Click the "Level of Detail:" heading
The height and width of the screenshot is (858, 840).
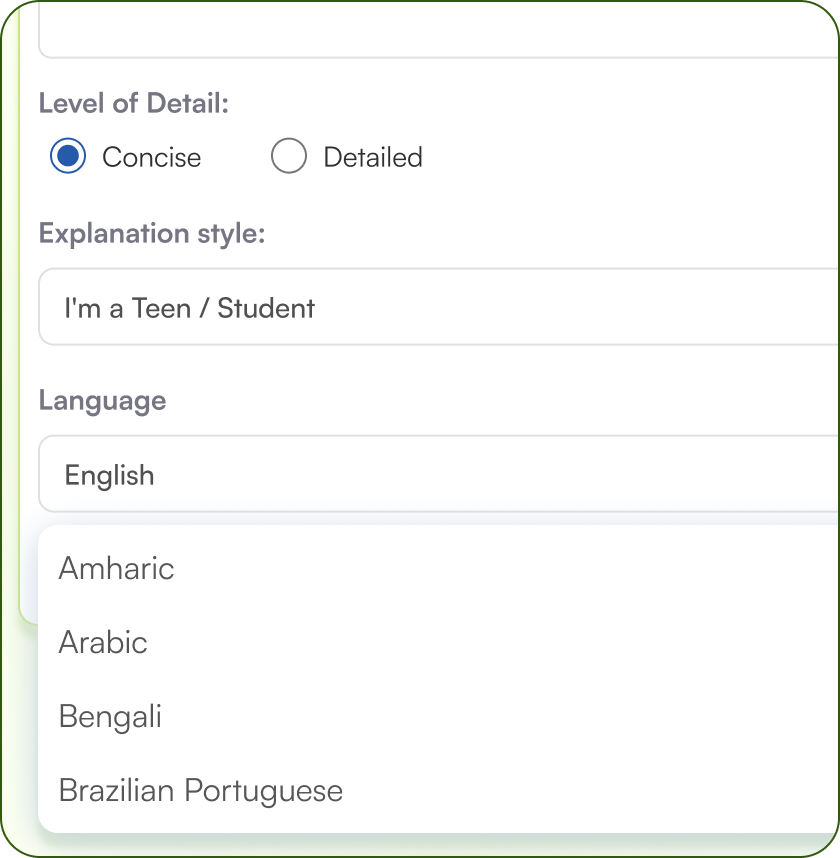click(x=134, y=103)
